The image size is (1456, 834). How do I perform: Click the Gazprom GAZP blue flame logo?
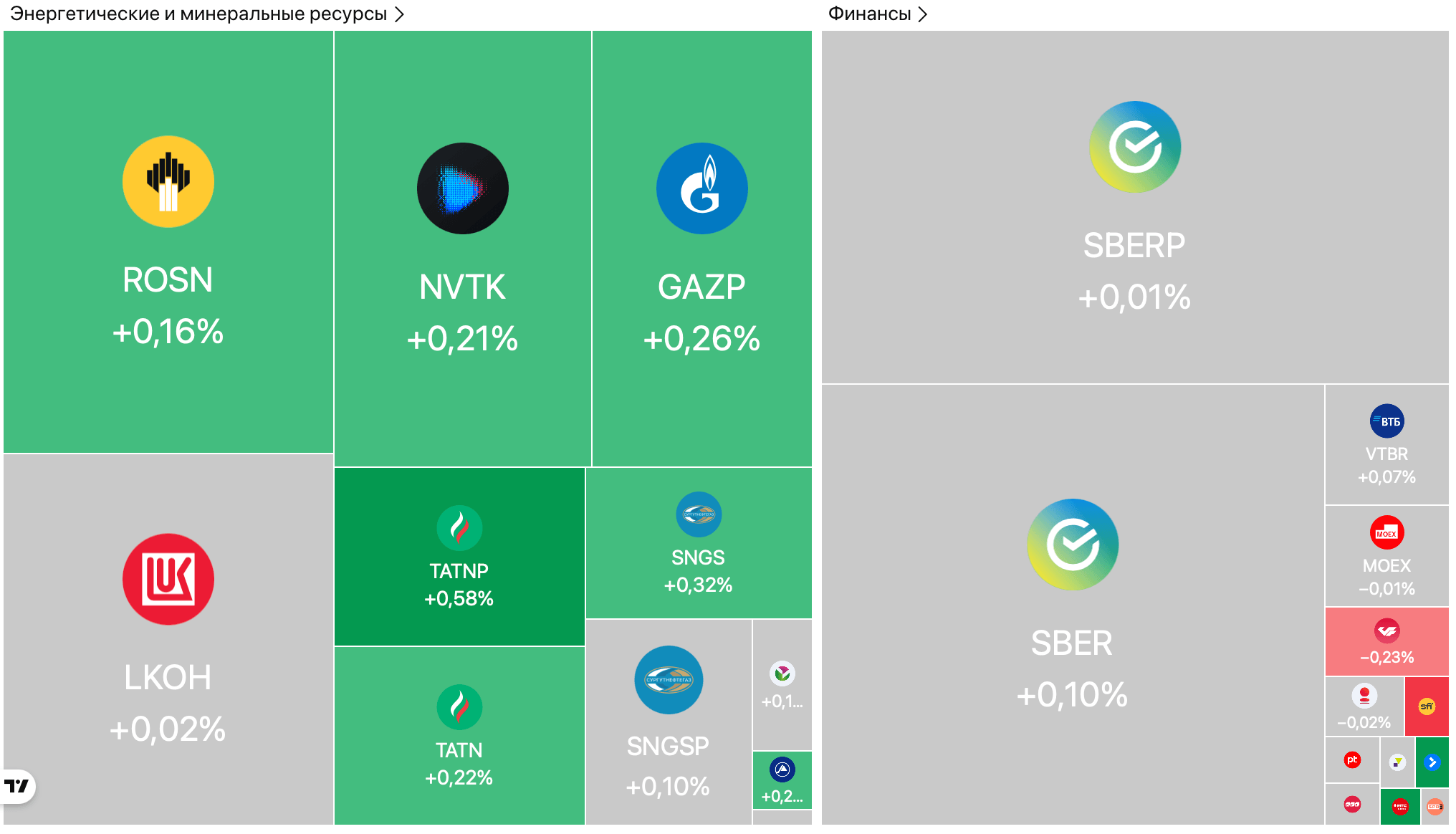701,188
